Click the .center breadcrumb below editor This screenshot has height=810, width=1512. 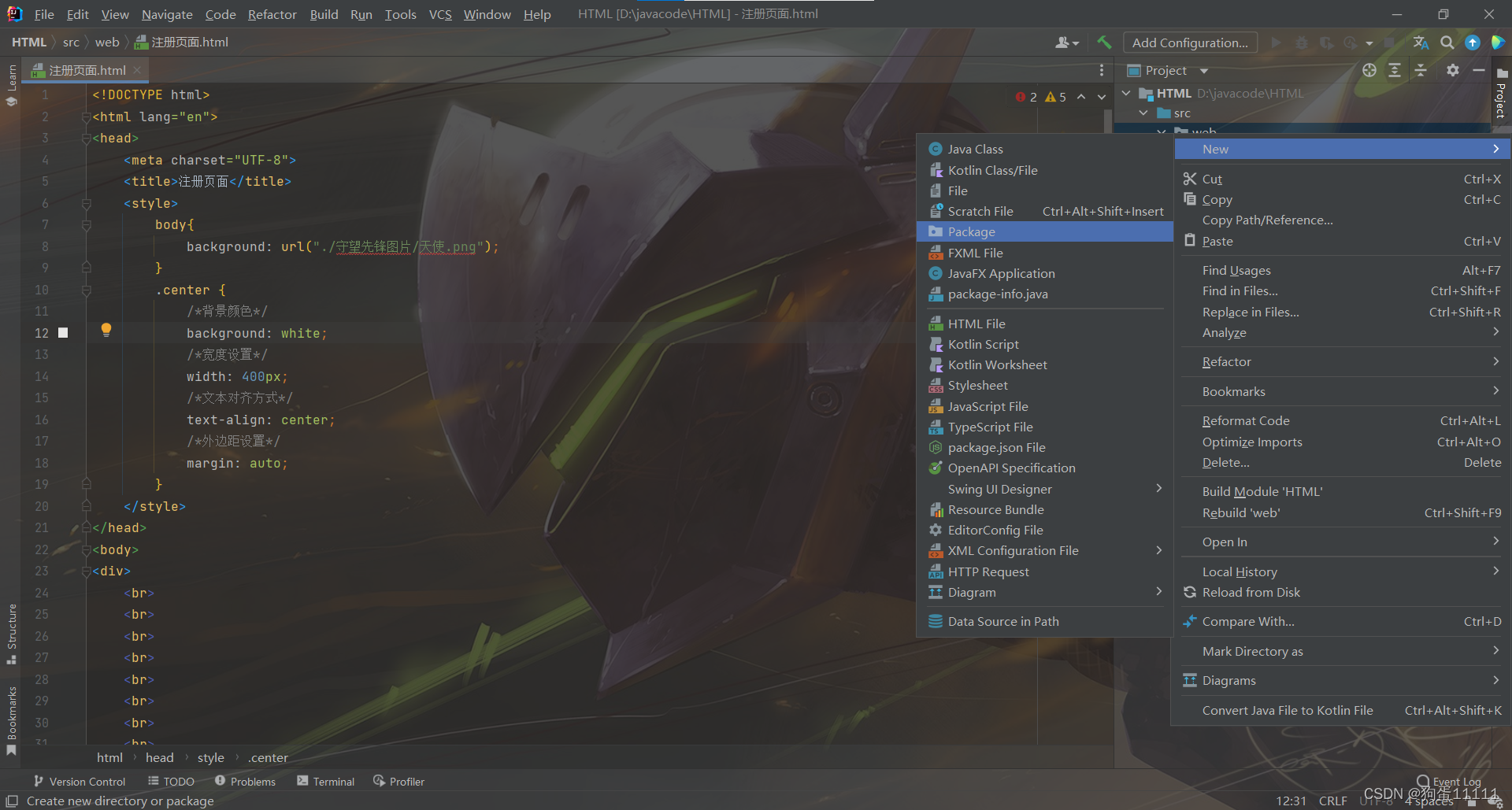tap(268, 757)
